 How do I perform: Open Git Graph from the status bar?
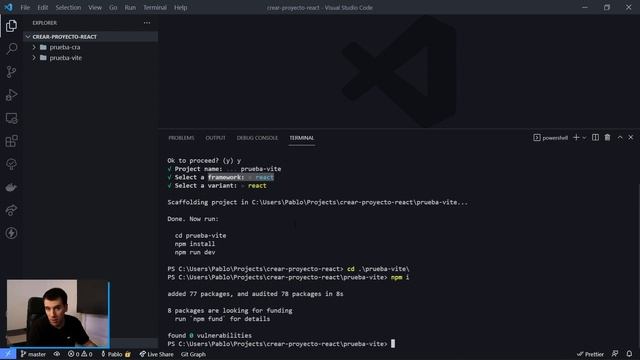tap(193, 354)
